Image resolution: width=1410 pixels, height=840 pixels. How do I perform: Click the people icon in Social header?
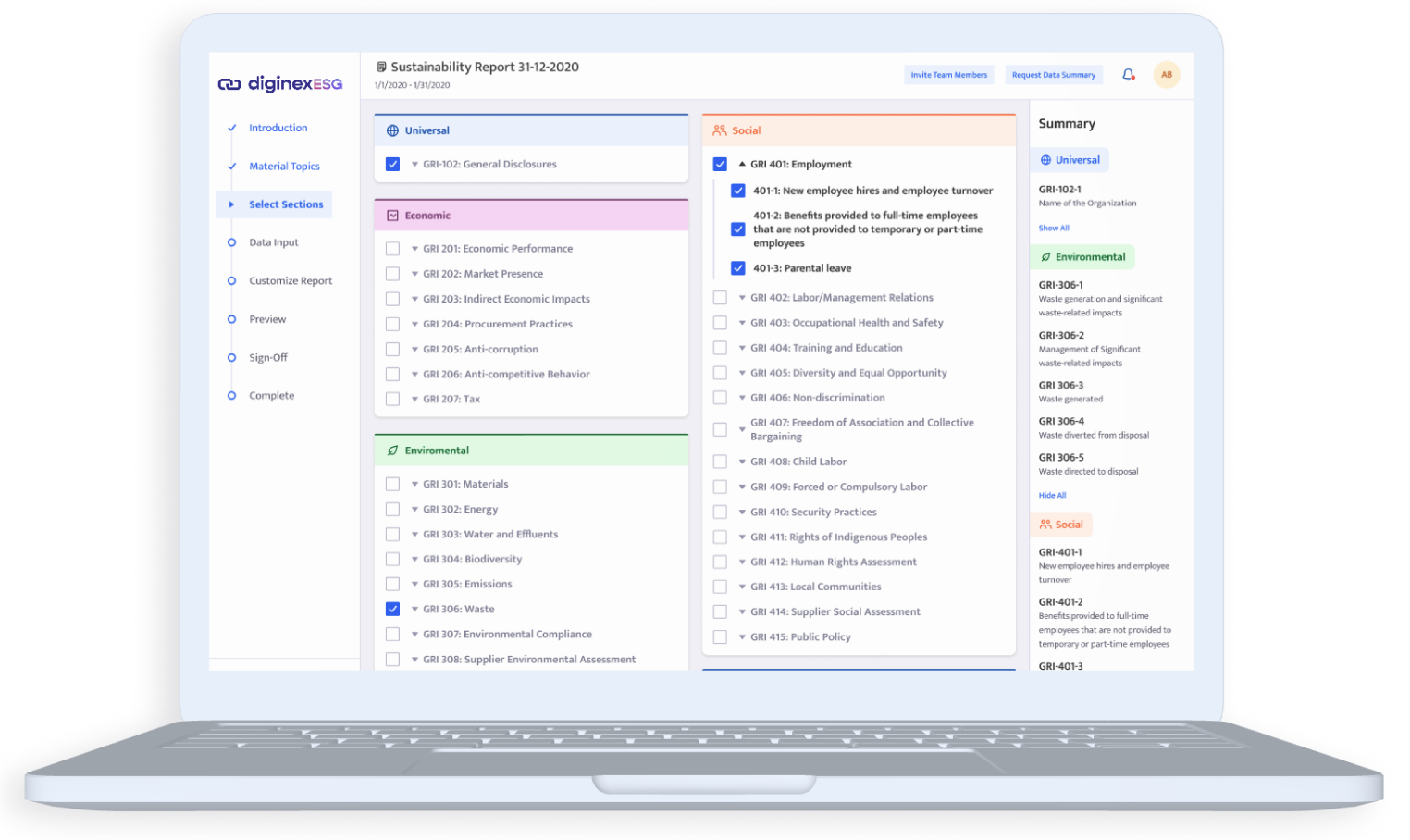[720, 131]
